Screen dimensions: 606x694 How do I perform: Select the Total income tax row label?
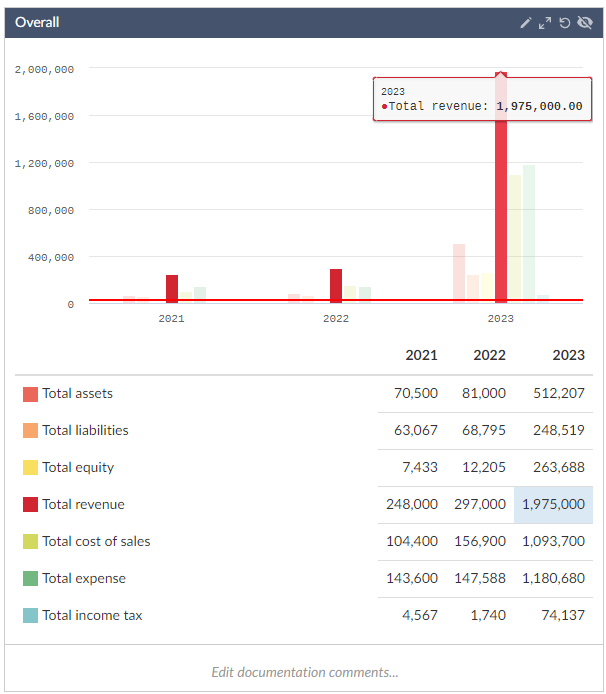pos(92,616)
